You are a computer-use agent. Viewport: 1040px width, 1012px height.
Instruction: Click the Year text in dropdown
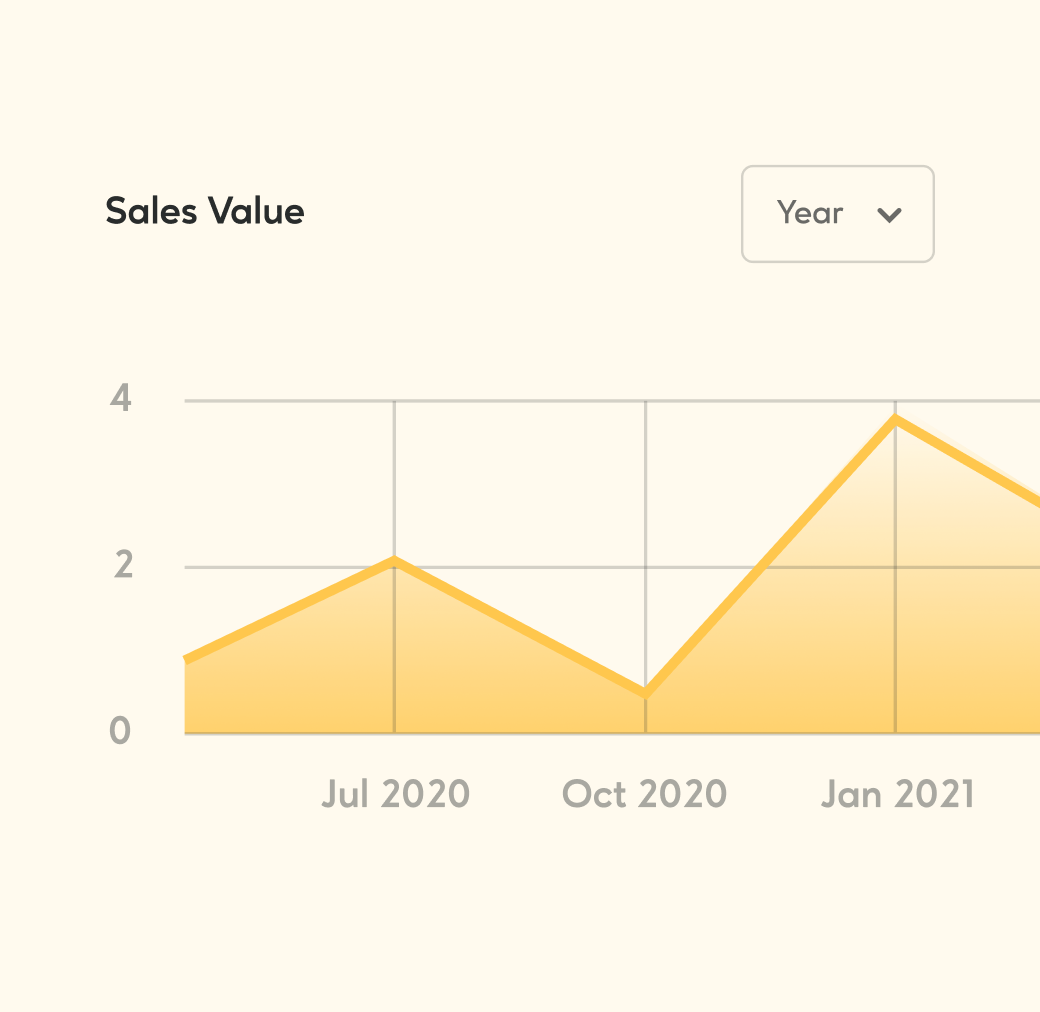[x=810, y=213]
